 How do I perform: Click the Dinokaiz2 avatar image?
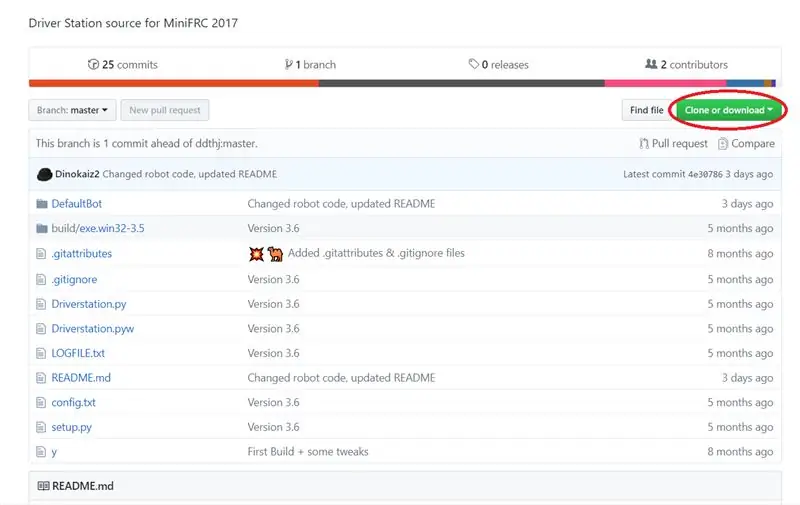tap(44, 174)
